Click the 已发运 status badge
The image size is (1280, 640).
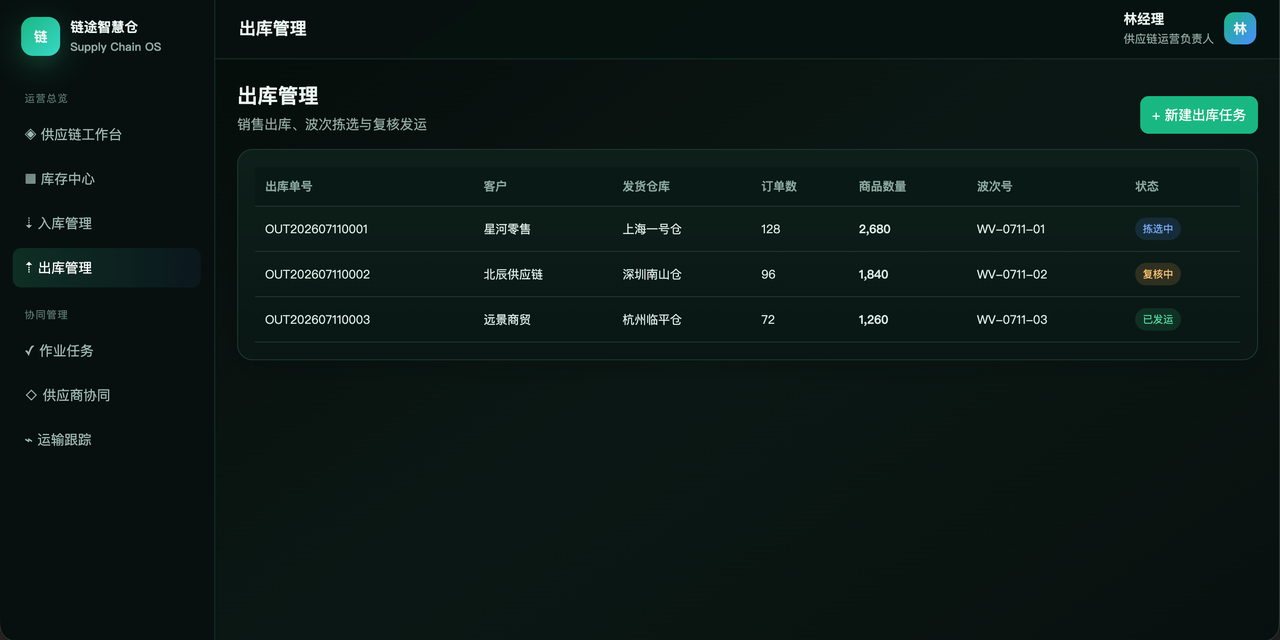(x=1157, y=320)
